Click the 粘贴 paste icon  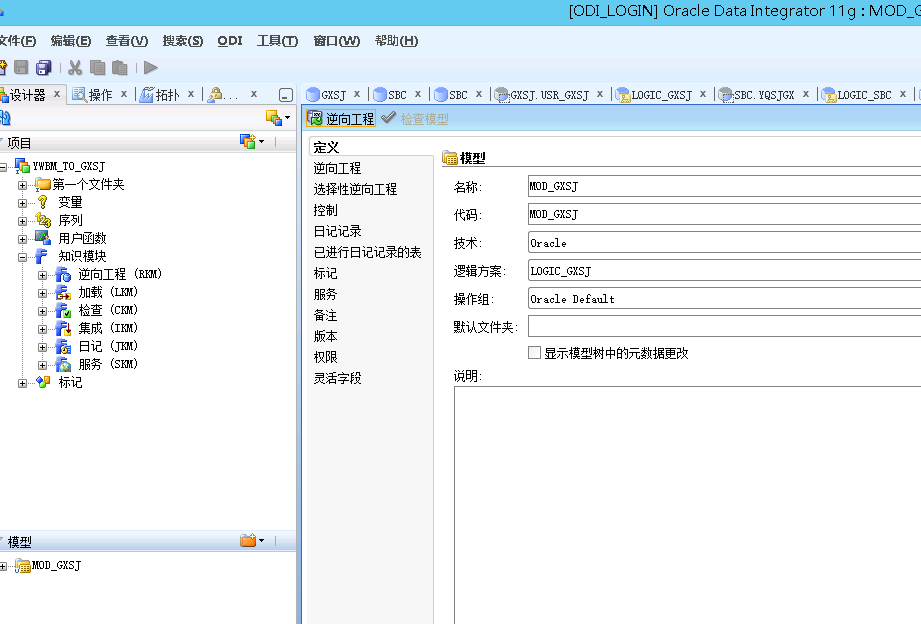117,66
